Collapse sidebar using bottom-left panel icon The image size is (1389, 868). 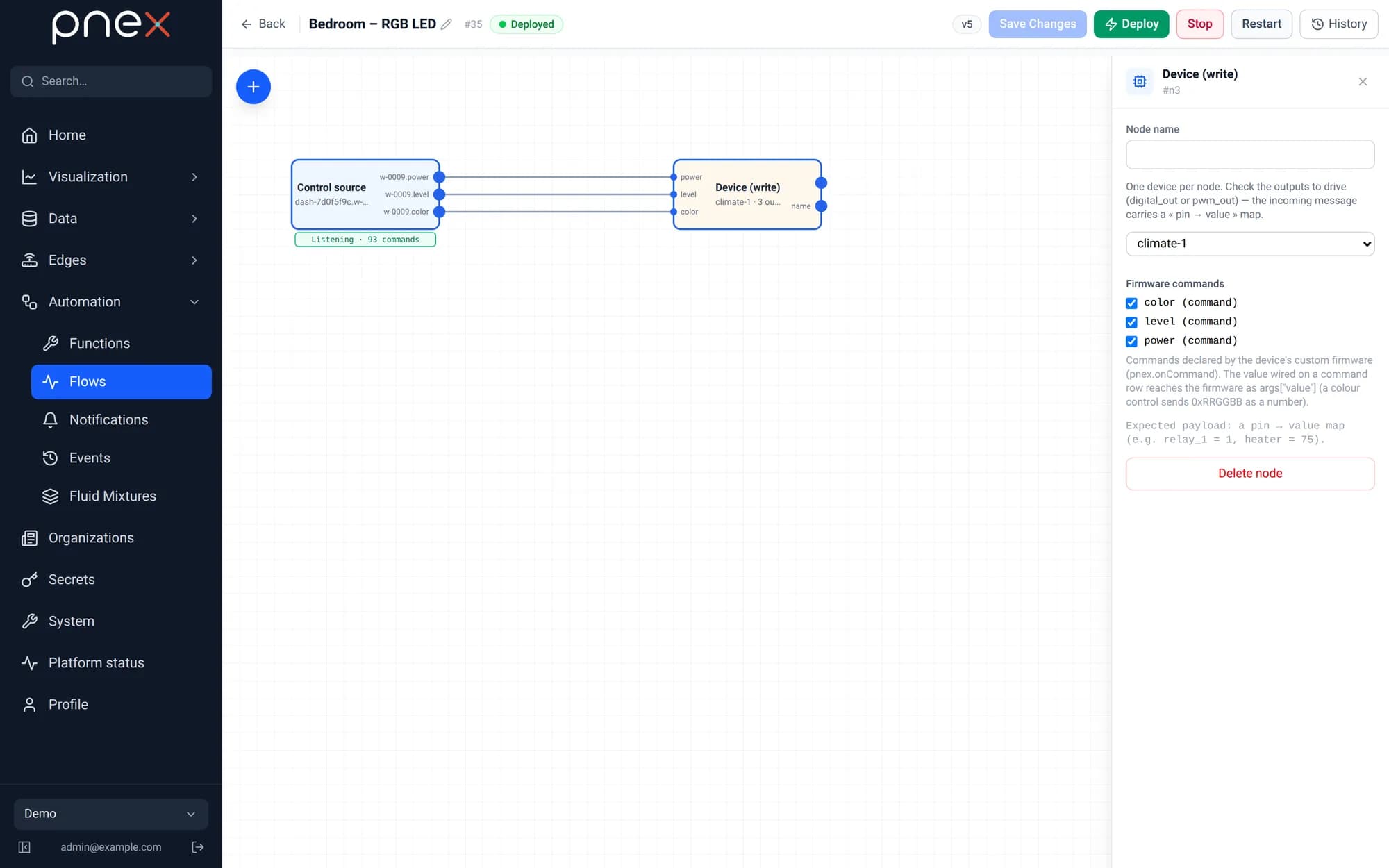[24, 847]
